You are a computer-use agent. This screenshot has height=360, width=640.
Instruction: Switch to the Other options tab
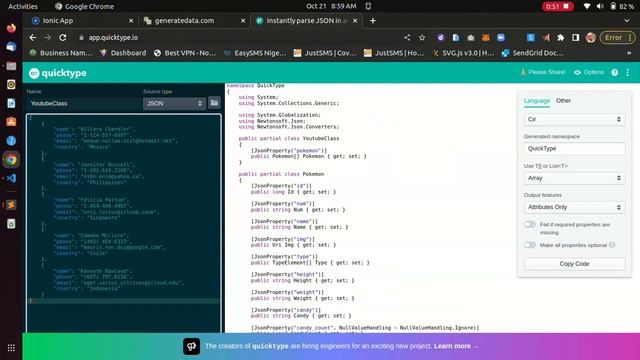(x=563, y=101)
